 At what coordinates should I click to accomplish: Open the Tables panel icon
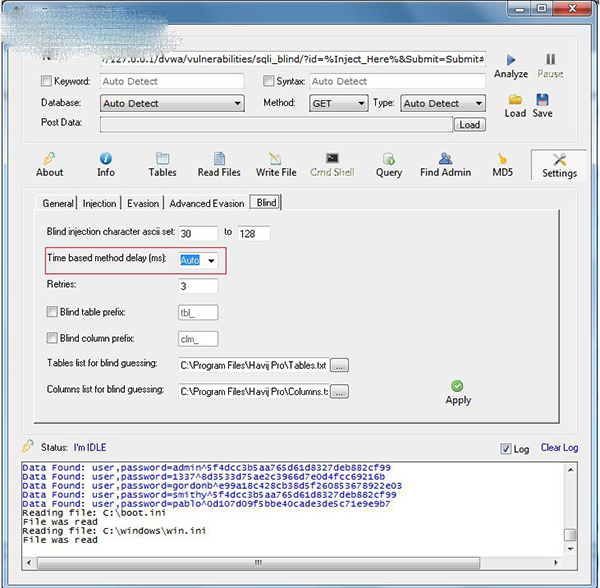pyautogui.click(x=162, y=158)
